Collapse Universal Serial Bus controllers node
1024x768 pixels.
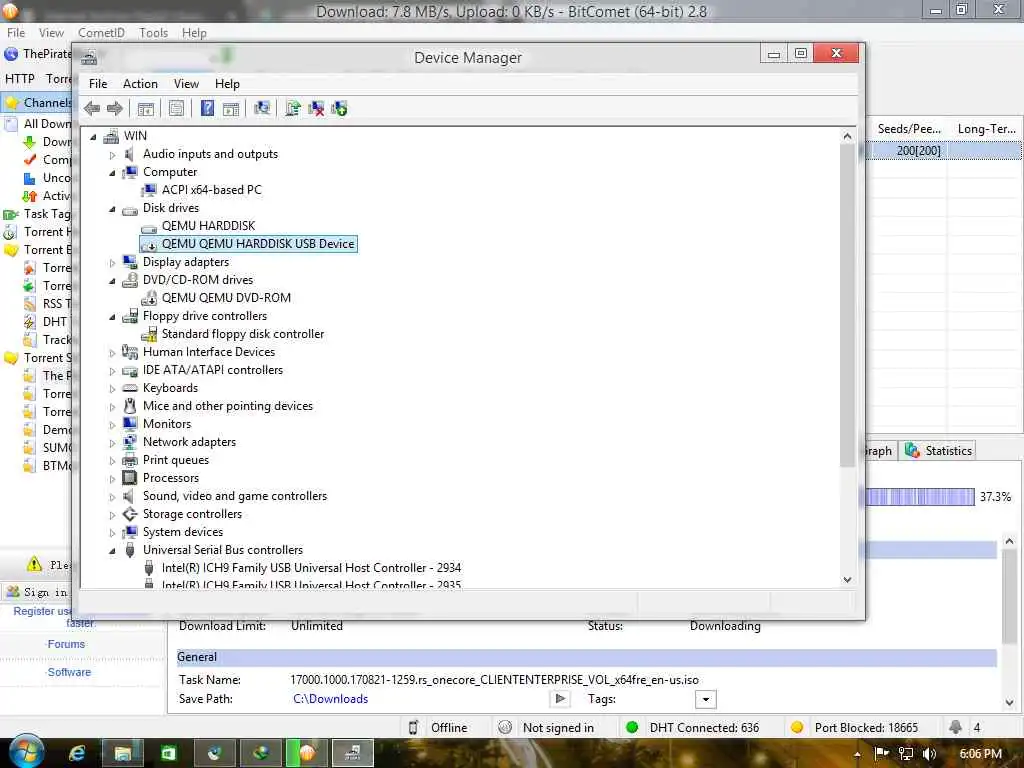coord(112,551)
